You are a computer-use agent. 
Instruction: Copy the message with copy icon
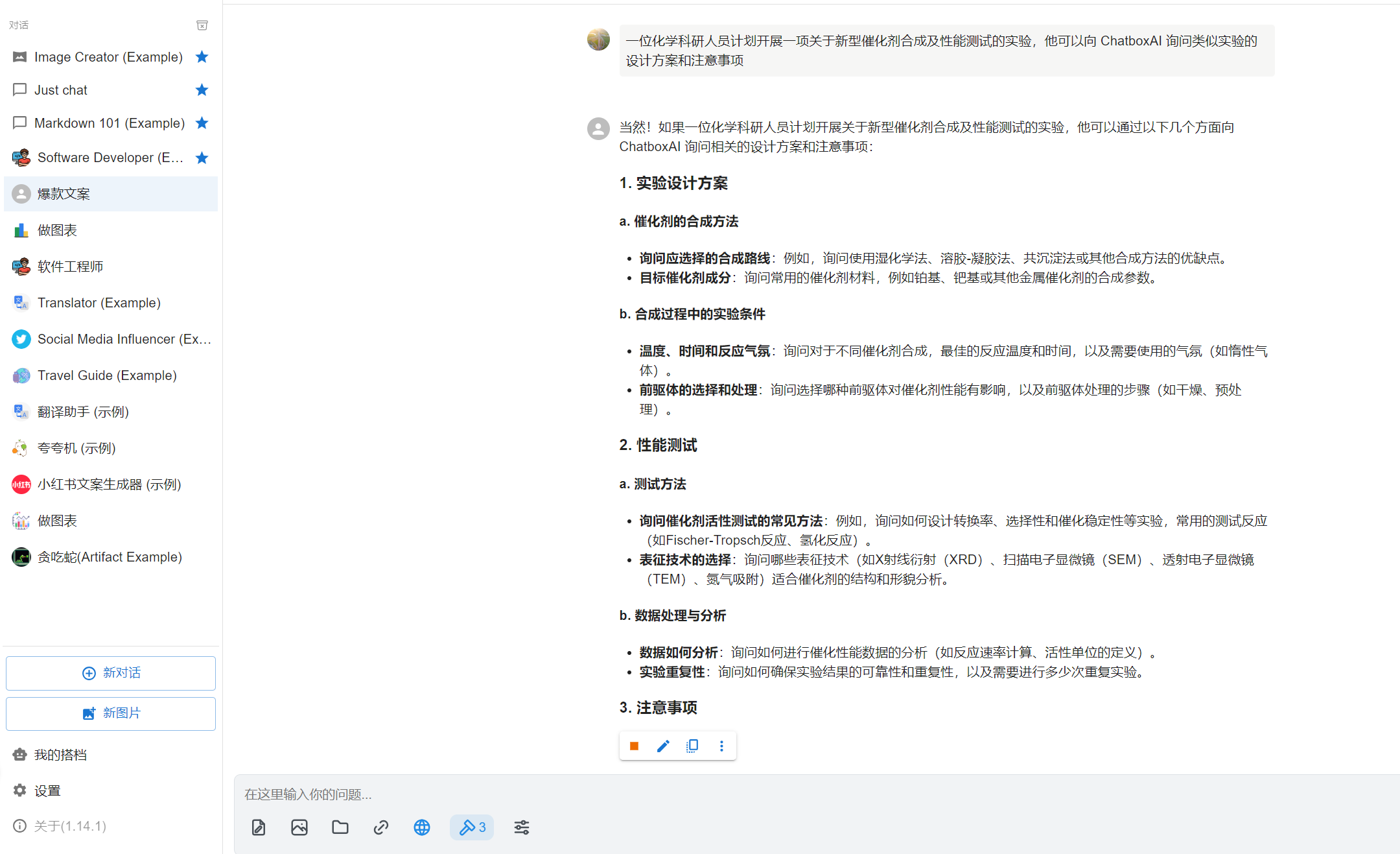pos(692,746)
